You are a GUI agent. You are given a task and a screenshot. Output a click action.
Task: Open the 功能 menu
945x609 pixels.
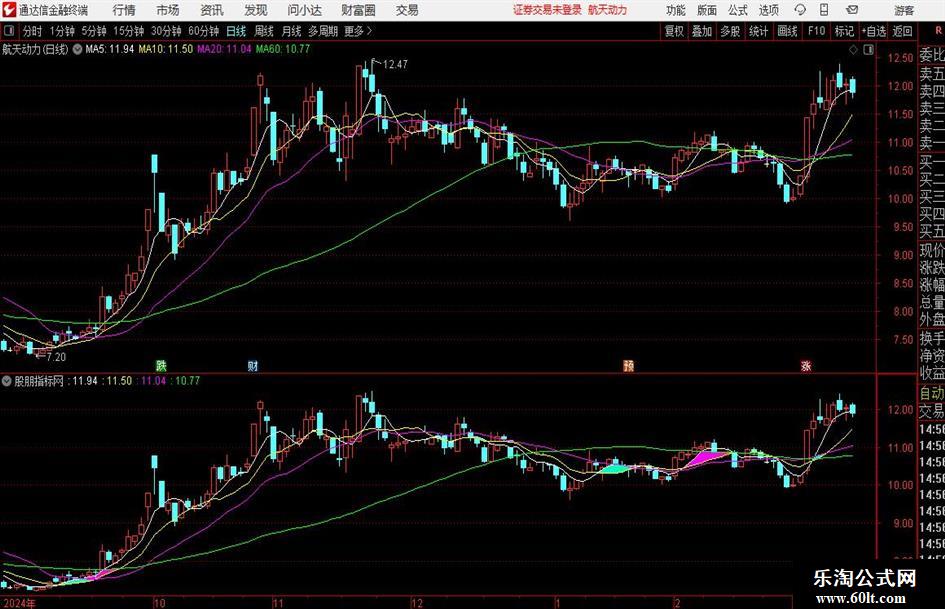[x=676, y=10]
